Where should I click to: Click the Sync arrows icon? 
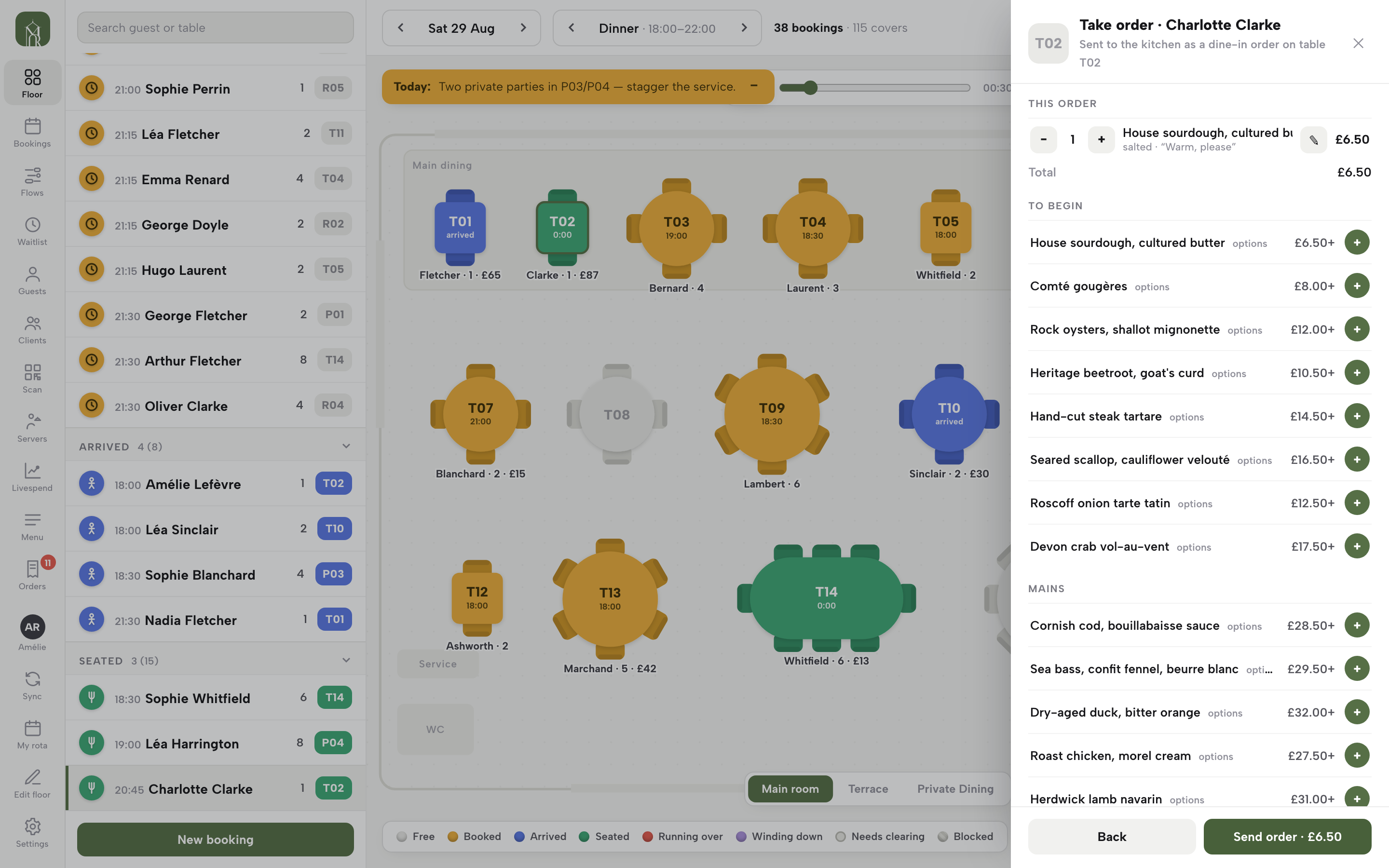[32, 679]
